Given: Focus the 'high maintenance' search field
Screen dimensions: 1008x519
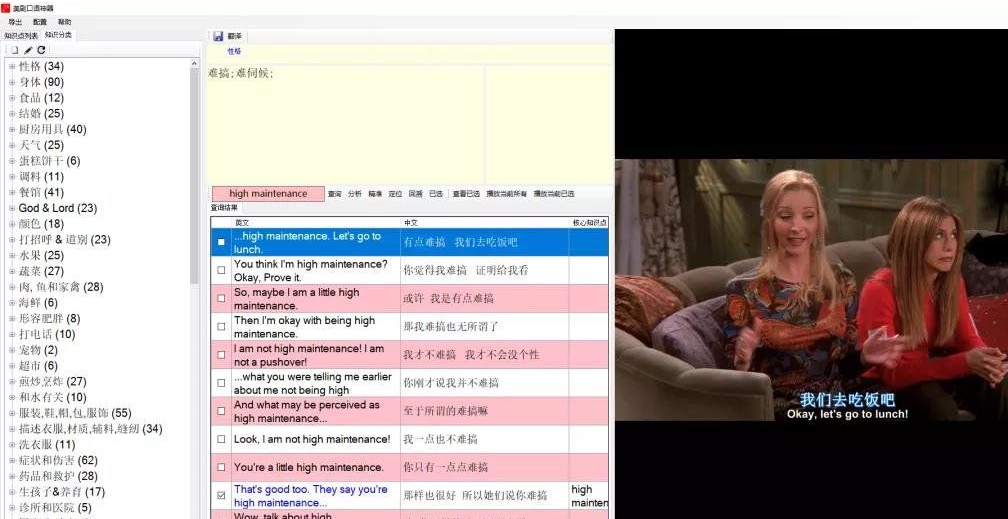Looking at the screenshot, I should [268, 194].
